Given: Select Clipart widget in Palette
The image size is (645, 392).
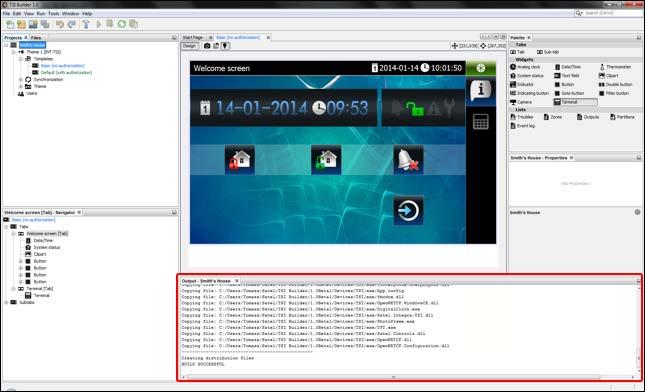Looking at the screenshot, I should click(608, 76).
